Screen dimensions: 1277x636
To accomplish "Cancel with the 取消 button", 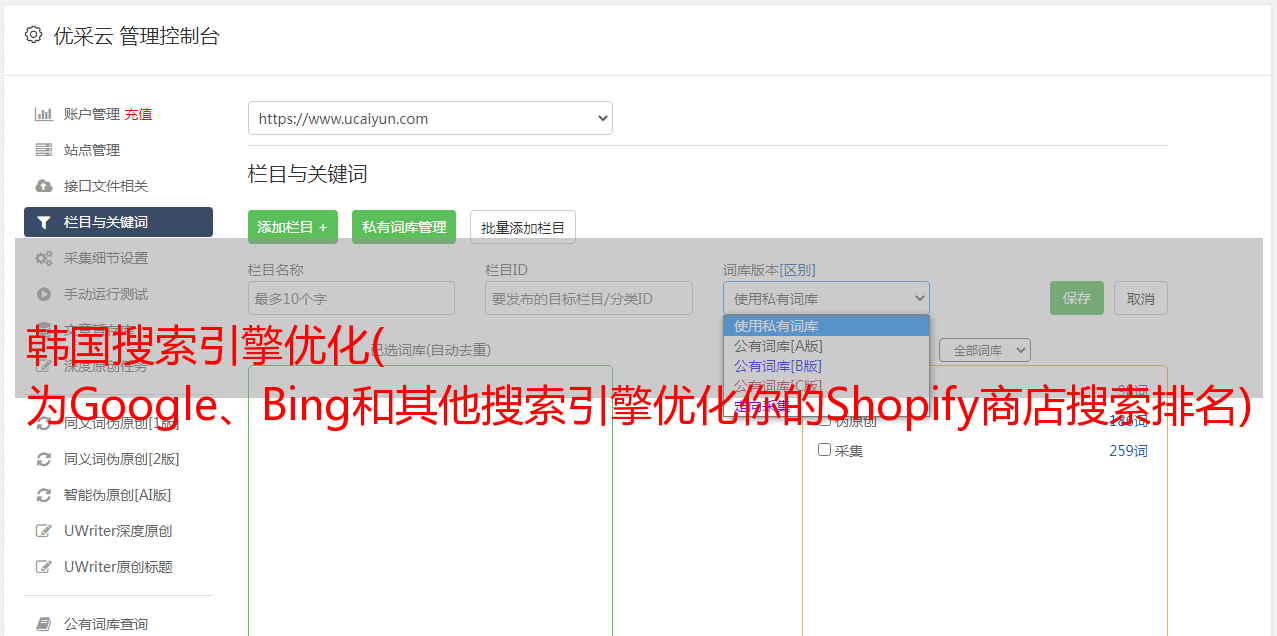I will pyautogui.click(x=1141, y=298).
